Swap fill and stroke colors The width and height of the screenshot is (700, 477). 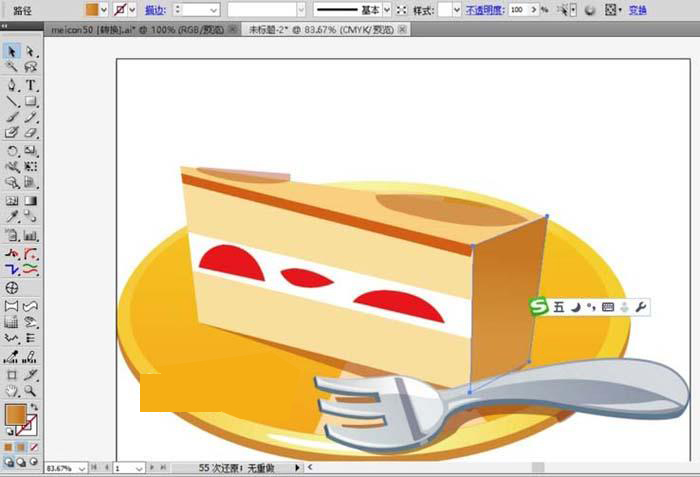tap(34, 407)
